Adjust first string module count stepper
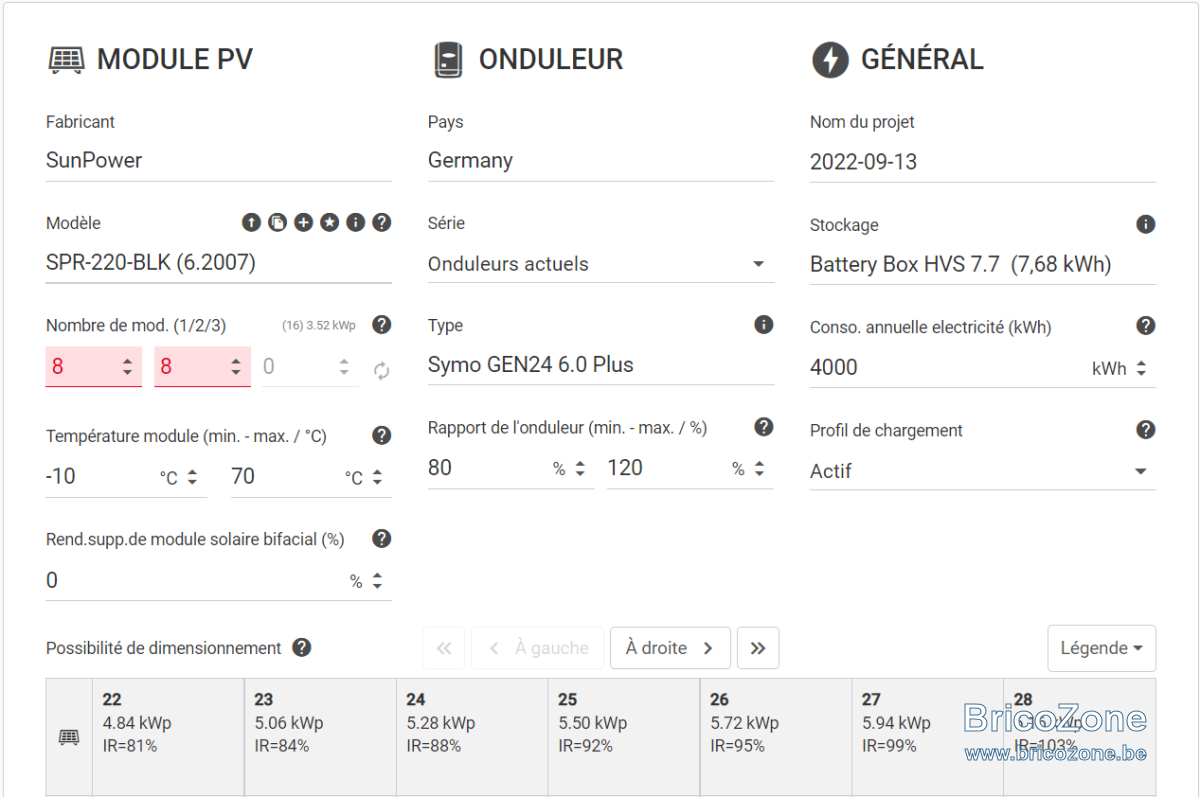Image resolution: width=1200 pixels, height=797 pixels. (x=127, y=367)
